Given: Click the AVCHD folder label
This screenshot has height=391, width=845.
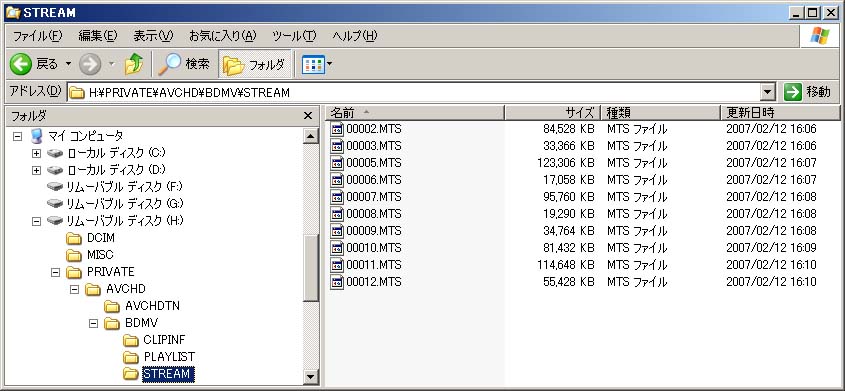Looking at the screenshot, I should tap(126, 289).
